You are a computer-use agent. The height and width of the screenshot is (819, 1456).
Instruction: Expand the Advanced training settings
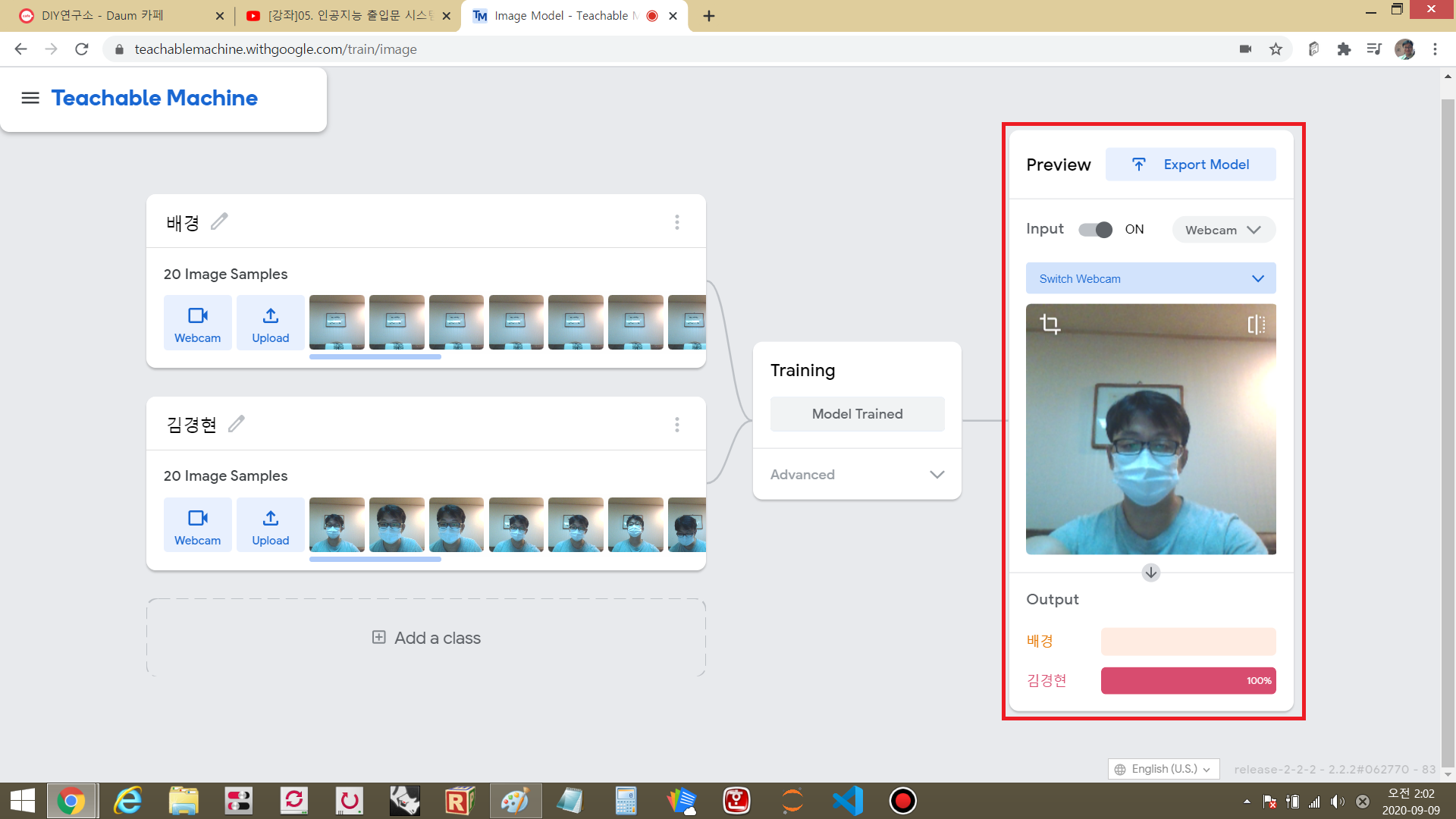857,475
